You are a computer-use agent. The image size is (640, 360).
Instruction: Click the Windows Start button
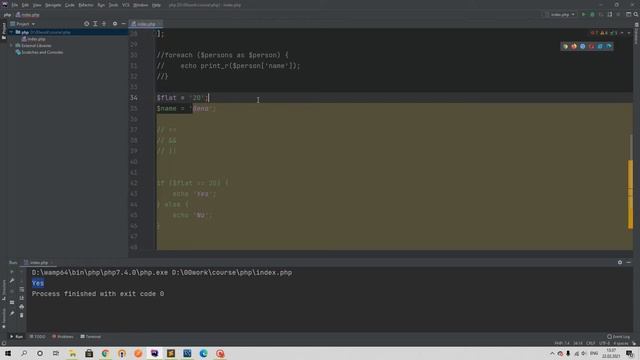(8, 353)
